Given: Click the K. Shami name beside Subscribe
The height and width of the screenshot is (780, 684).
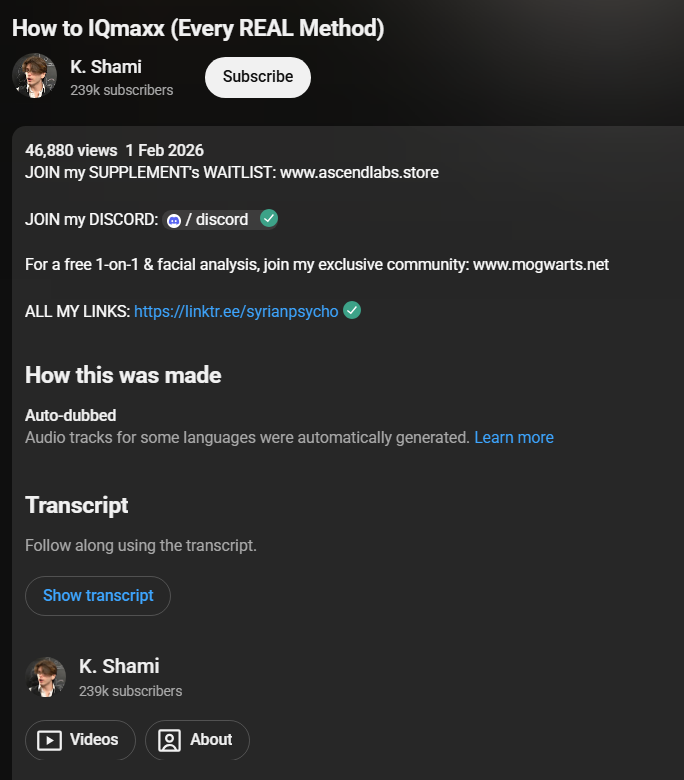Looking at the screenshot, I should click(106, 67).
